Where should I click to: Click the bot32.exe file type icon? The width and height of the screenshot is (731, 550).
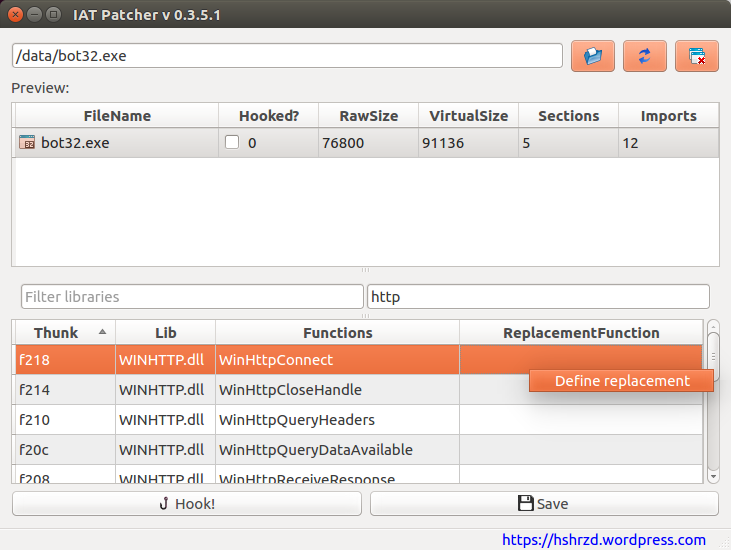pyautogui.click(x=27, y=143)
